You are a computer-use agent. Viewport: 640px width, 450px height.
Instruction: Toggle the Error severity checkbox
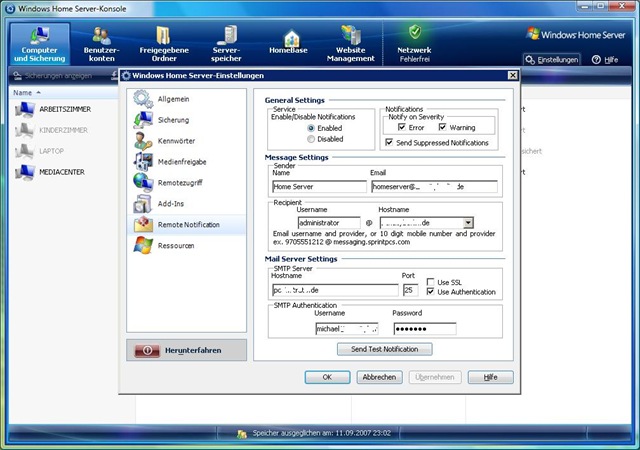pyautogui.click(x=402, y=127)
